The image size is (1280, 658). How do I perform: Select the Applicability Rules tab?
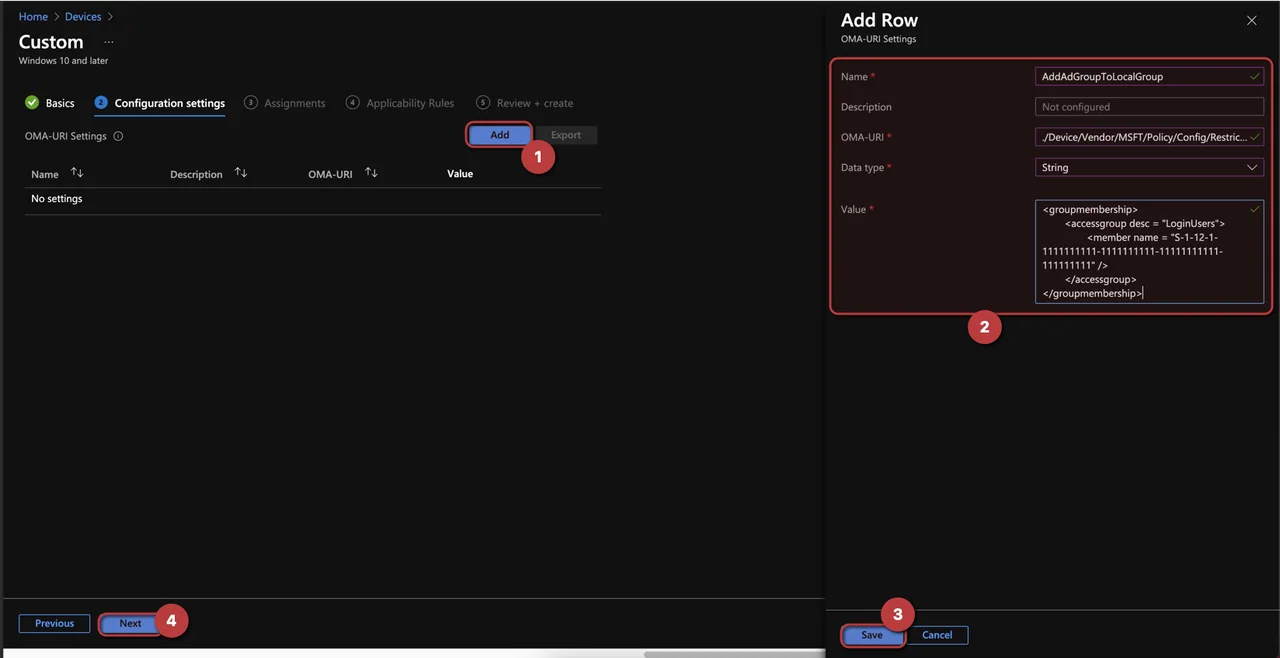400,103
